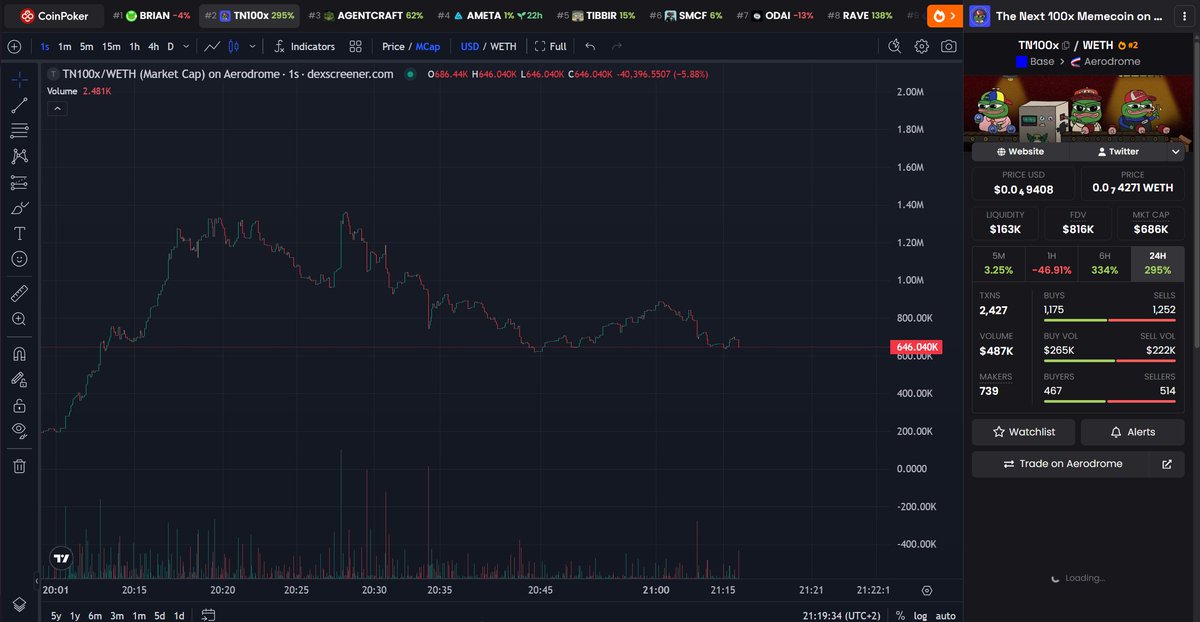Open the TradingView logo link
Viewport: 1200px width, 622px height.
(62, 558)
